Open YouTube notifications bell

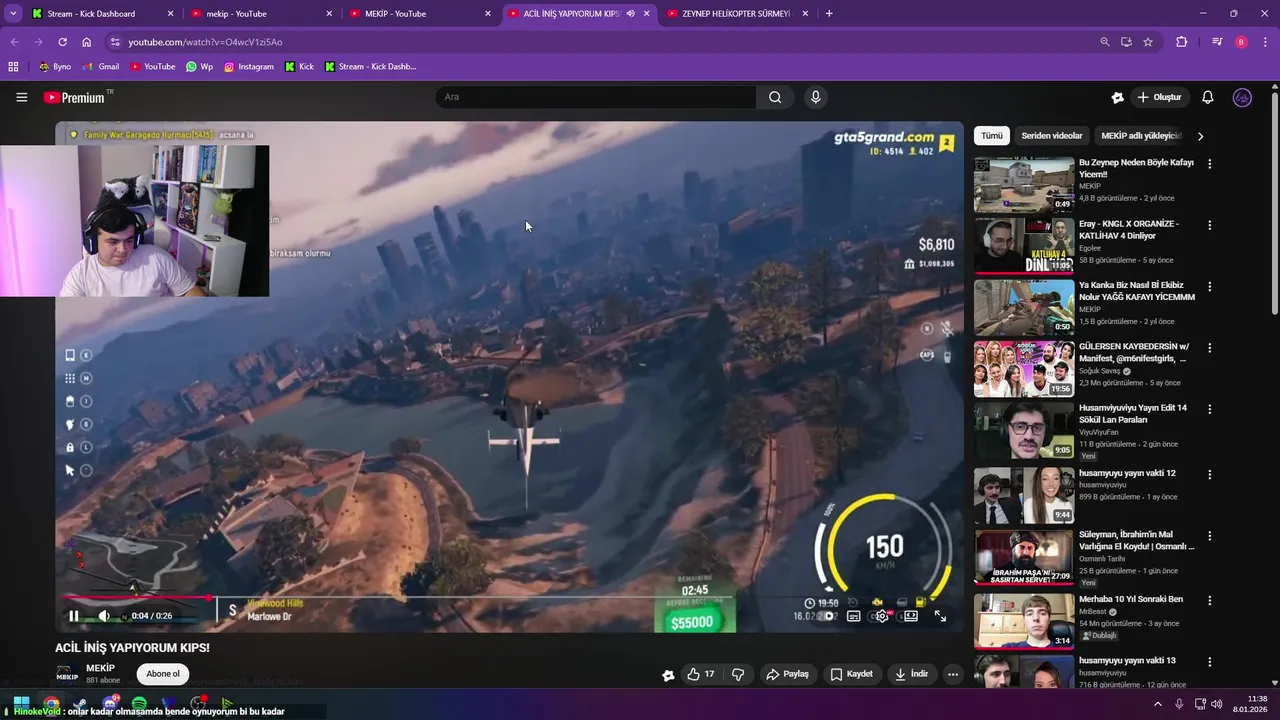point(1208,97)
